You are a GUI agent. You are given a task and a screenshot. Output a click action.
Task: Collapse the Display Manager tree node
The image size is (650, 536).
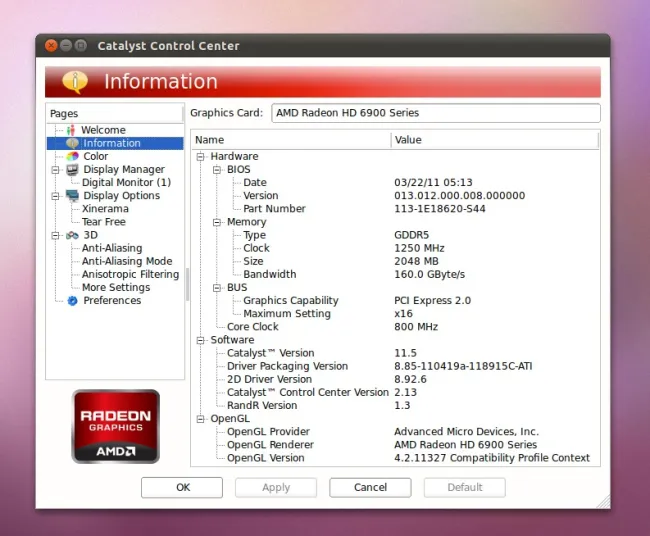tap(55, 170)
